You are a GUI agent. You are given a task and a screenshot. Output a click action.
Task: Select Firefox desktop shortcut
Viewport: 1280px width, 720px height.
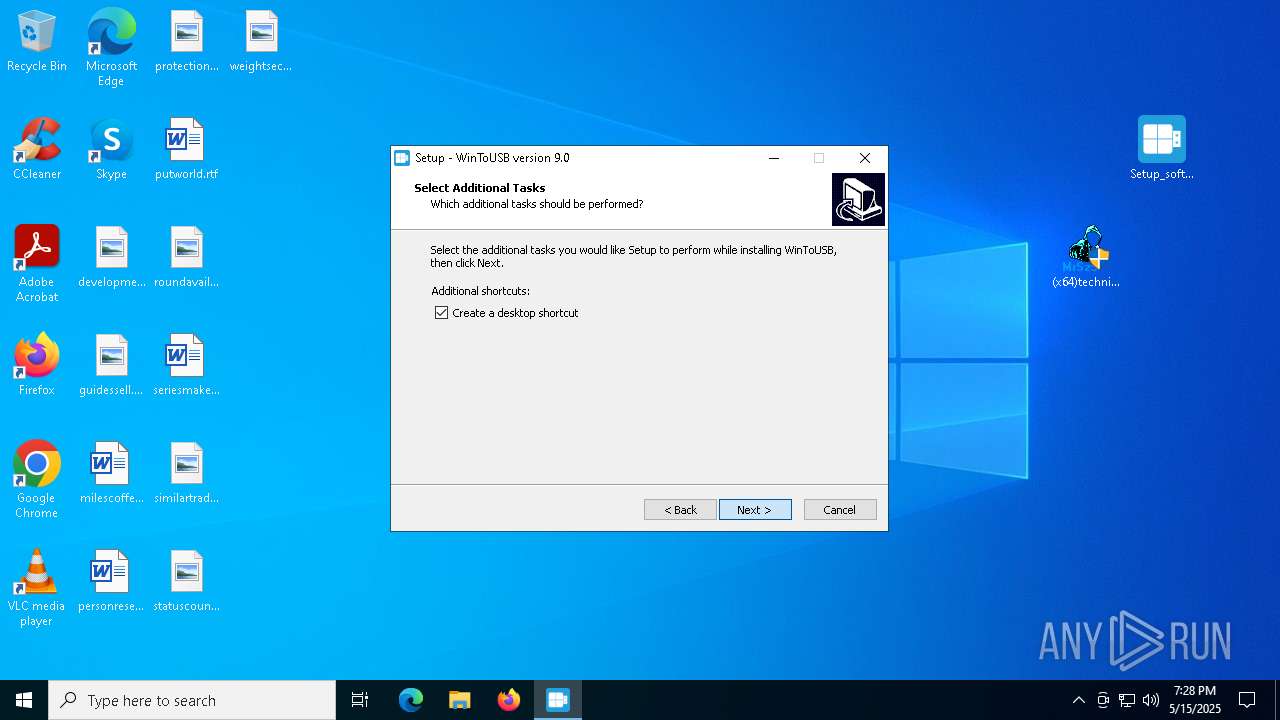click(x=37, y=366)
